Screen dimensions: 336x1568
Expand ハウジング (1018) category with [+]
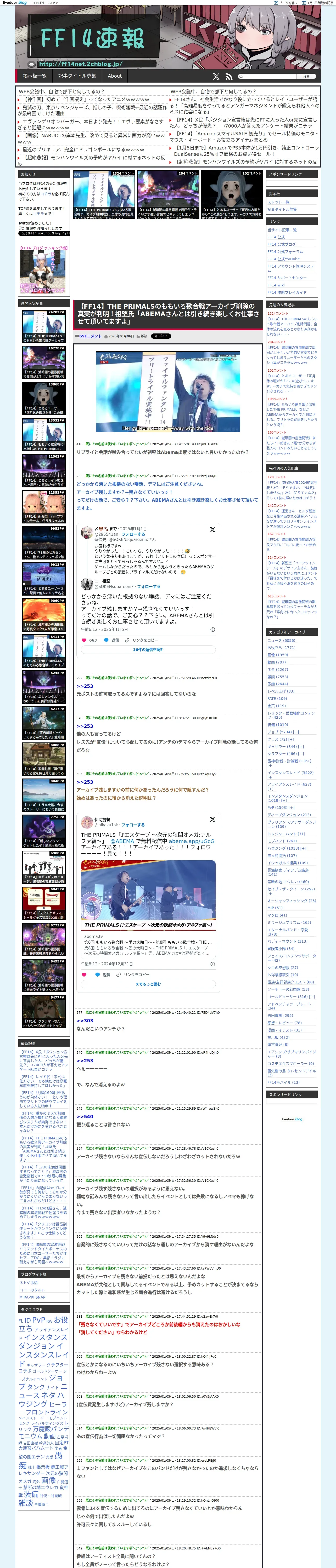point(303,848)
